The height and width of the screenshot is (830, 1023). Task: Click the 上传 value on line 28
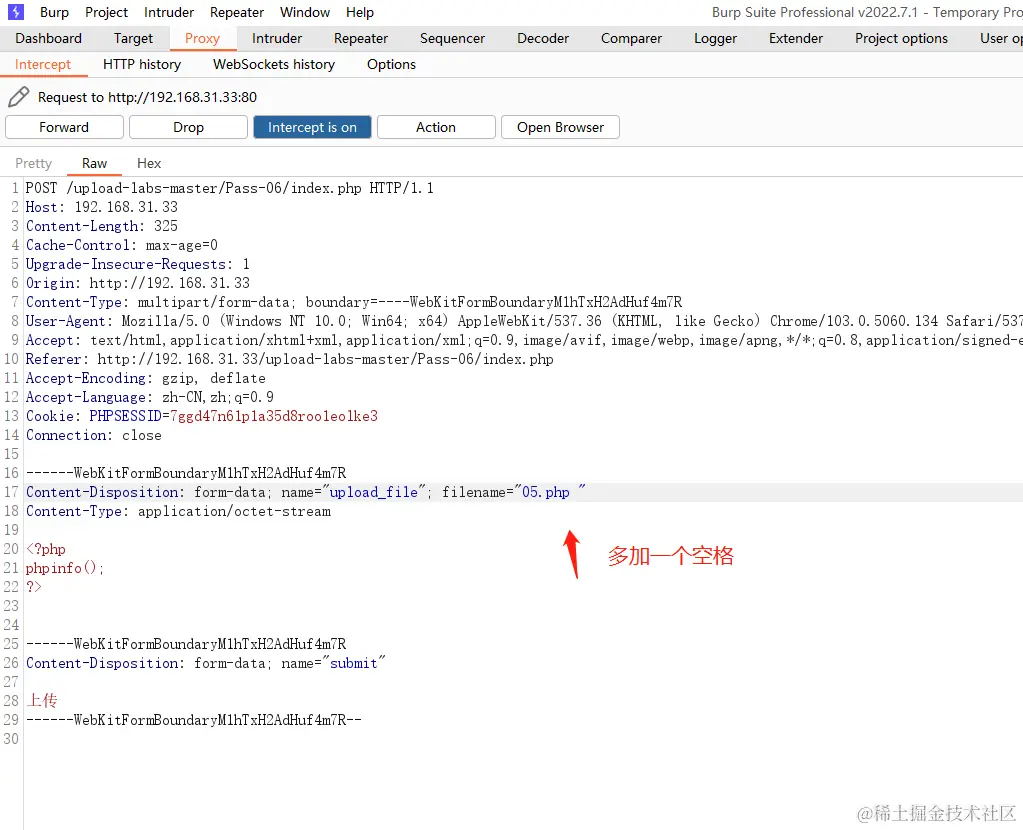[x=42, y=701]
